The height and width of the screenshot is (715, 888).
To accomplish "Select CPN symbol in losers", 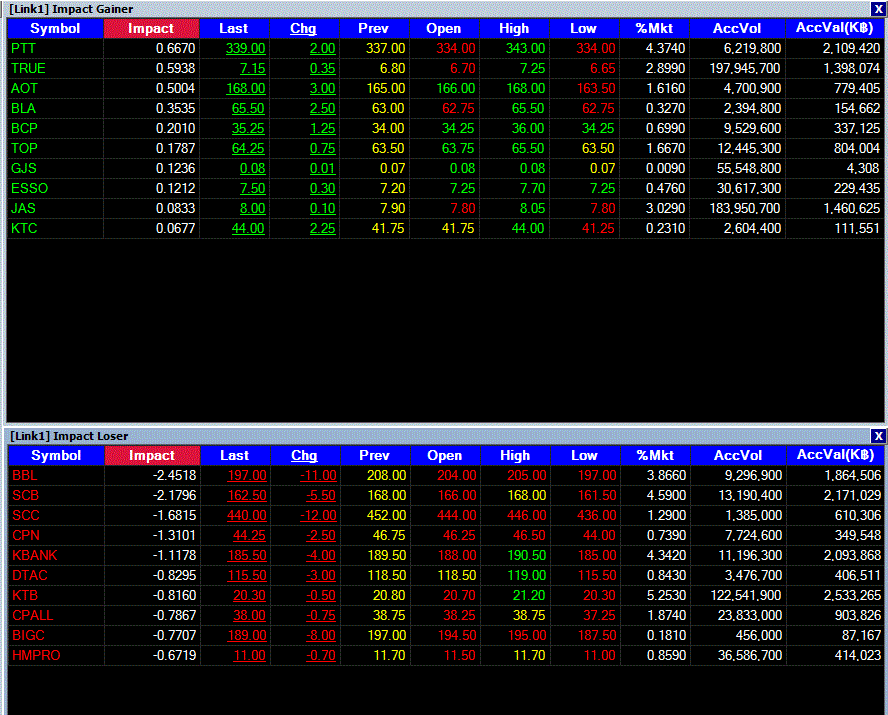I will point(26,536).
